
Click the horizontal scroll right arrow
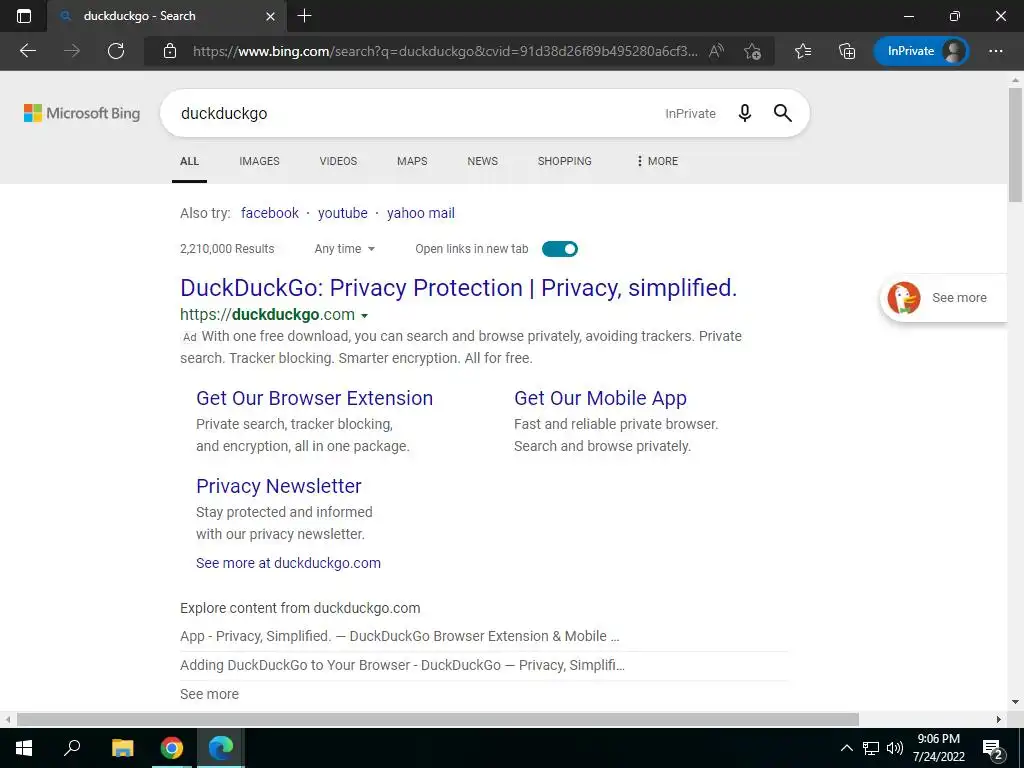pyautogui.click(x=999, y=719)
